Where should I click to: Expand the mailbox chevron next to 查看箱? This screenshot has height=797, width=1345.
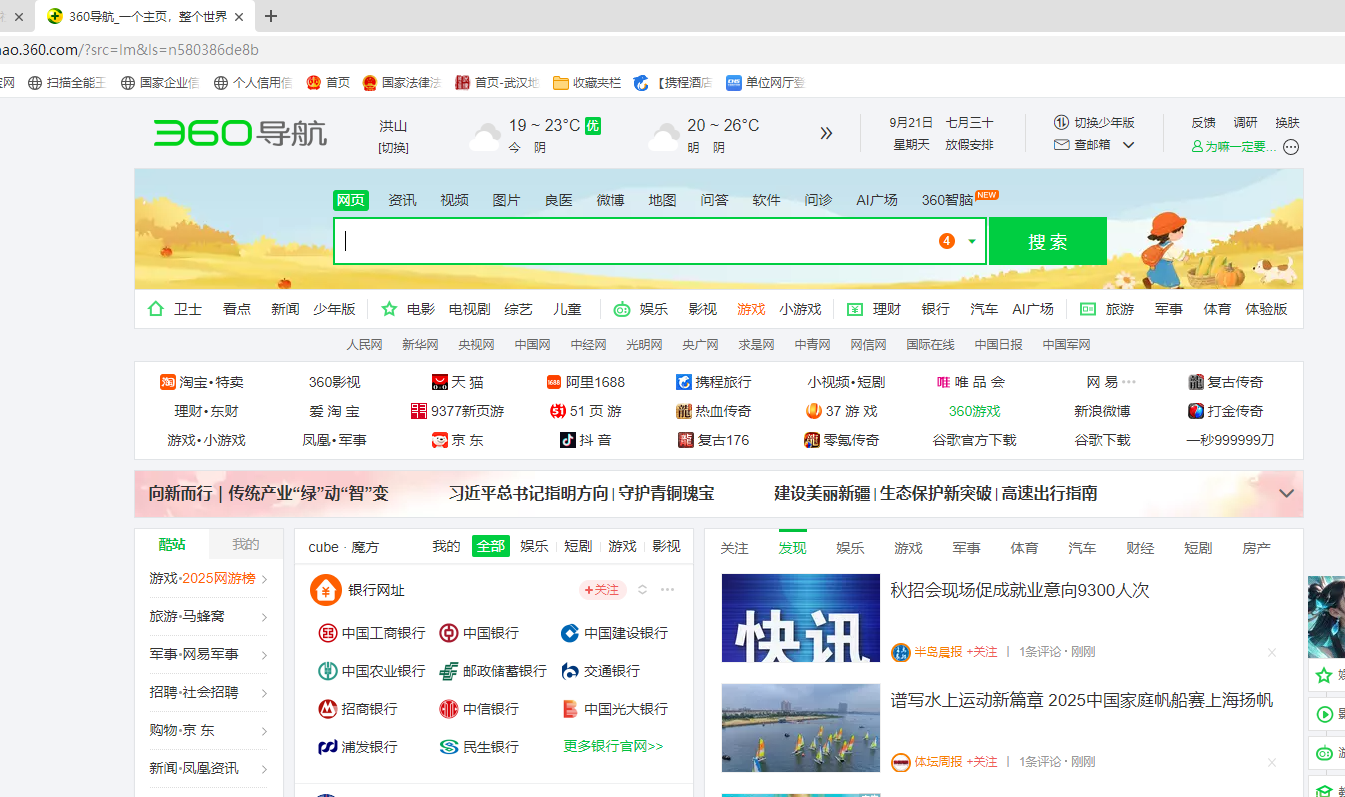(1130, 144)
